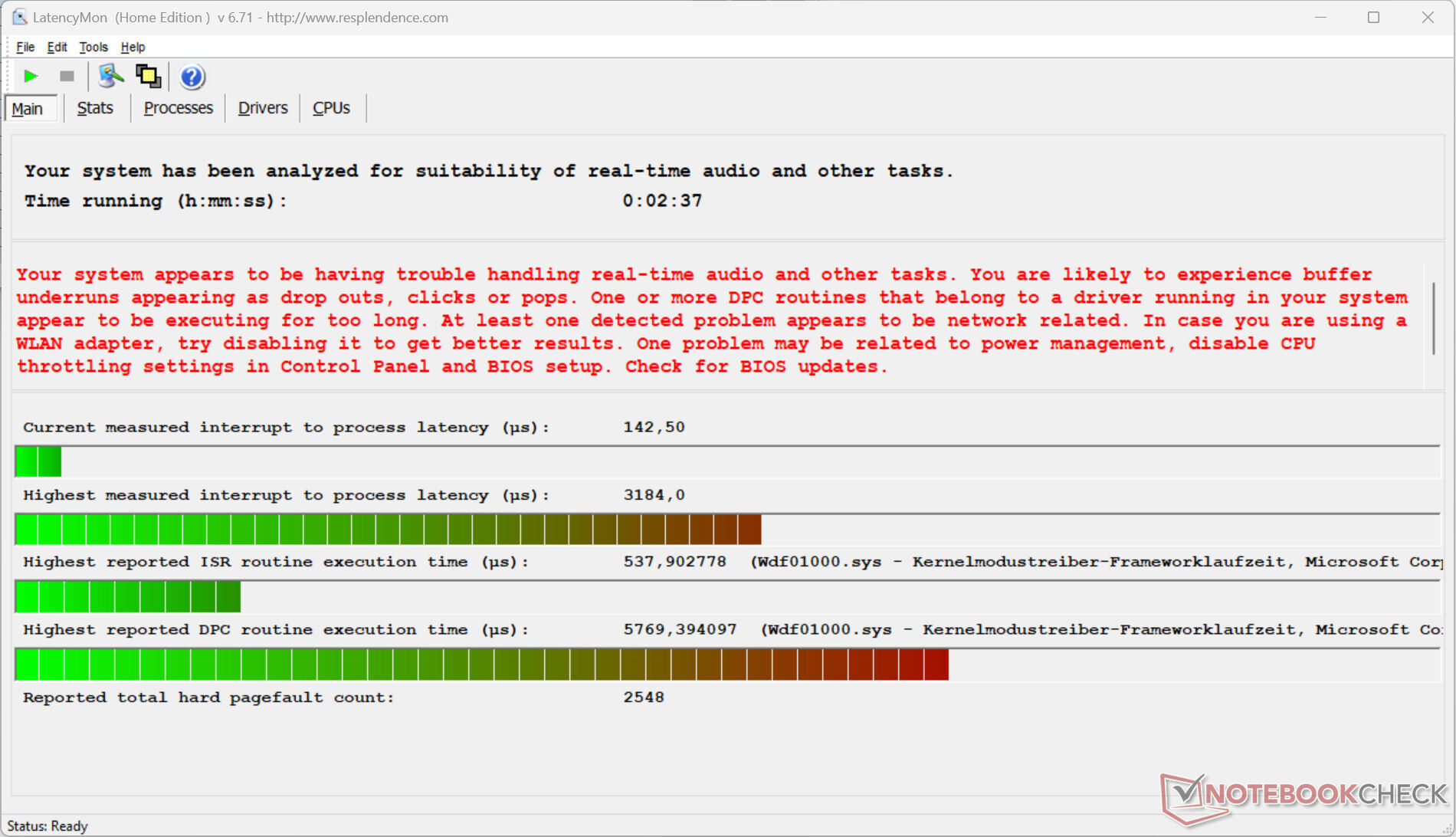1456x837 pixels.
Task: Close the LatencyMon window
Action: (1427, 17)
